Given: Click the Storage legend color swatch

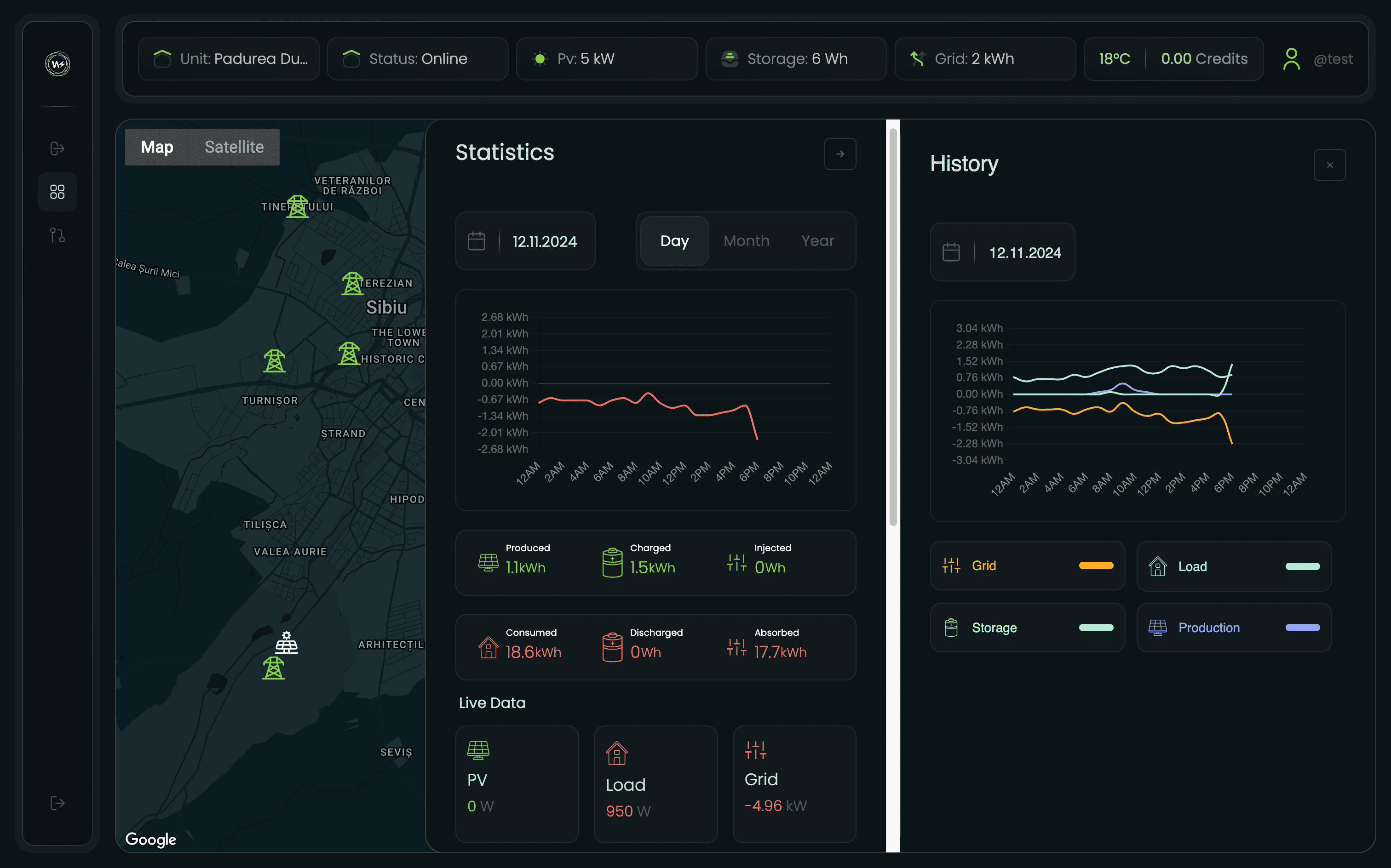Looking at the screenshot, I should pos(1096,628).
